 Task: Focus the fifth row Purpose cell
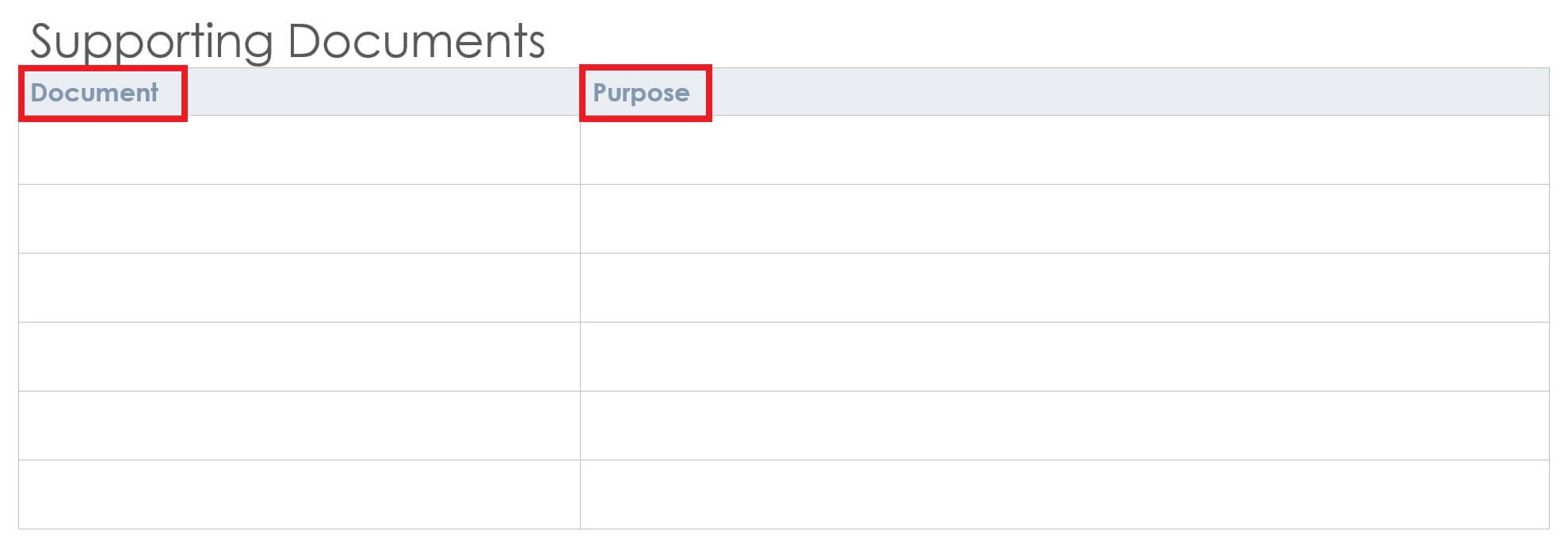click(1064, 426)
